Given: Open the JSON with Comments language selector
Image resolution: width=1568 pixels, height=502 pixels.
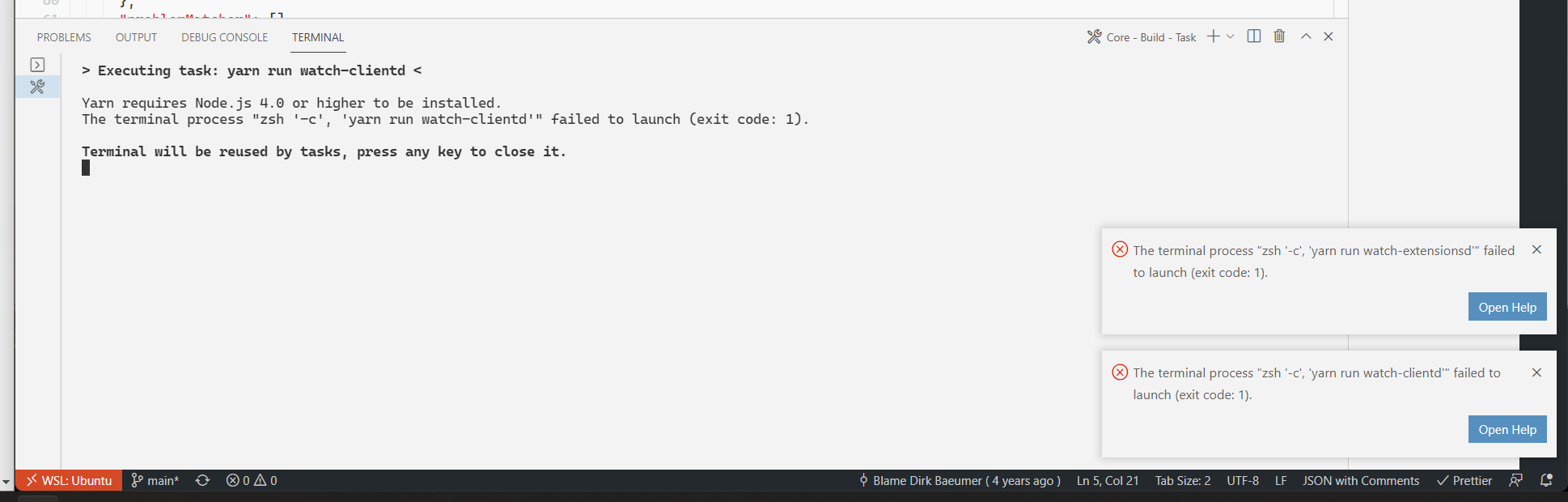Looking at the screenshot, I should 1361,480.
